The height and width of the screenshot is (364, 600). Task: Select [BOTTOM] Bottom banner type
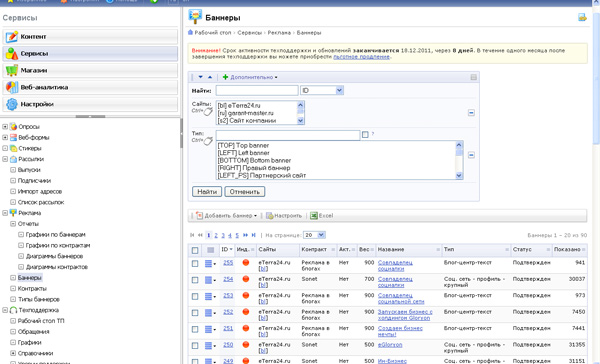pos(254,160)
